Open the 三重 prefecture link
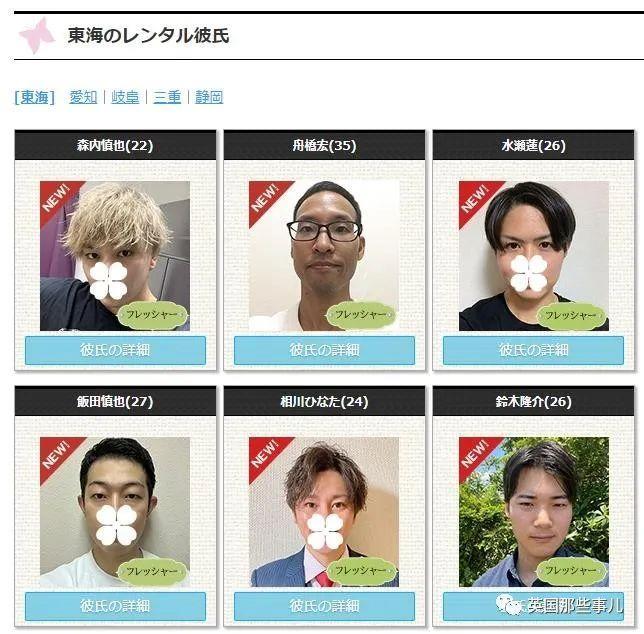 tap(167, 97)
